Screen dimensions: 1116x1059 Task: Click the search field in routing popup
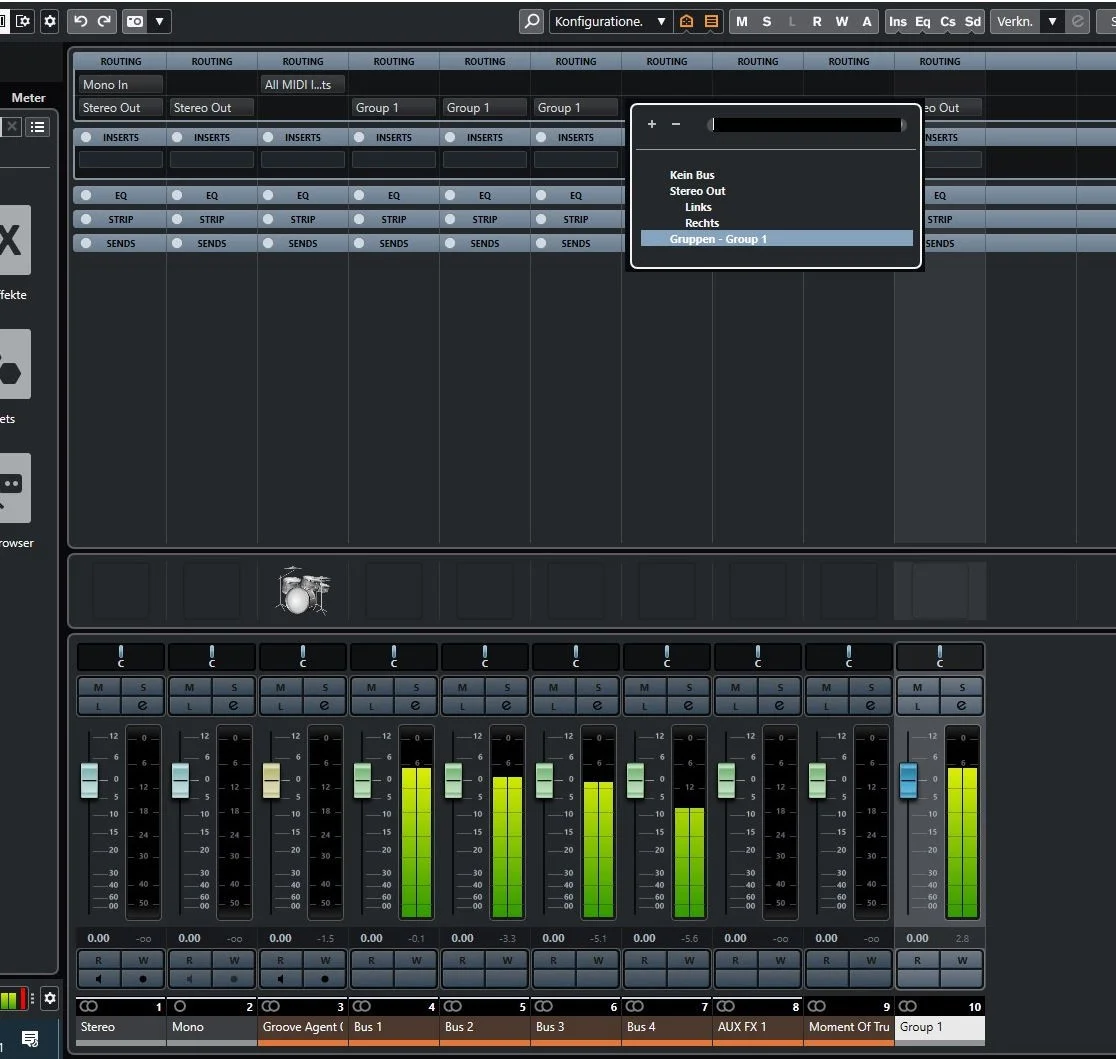(x=807, y=125)
